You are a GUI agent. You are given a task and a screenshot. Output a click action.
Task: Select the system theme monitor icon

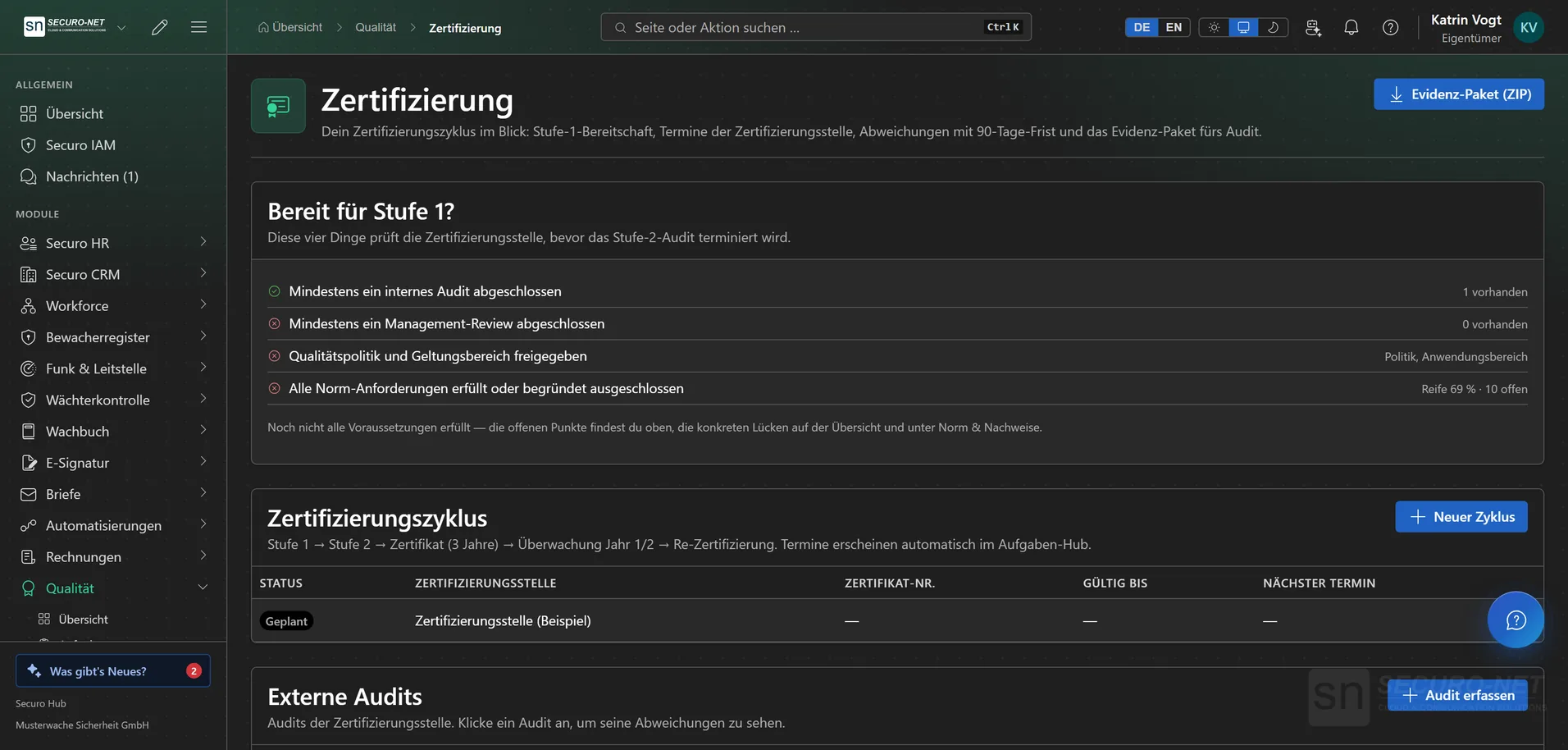click(1243, 27)
